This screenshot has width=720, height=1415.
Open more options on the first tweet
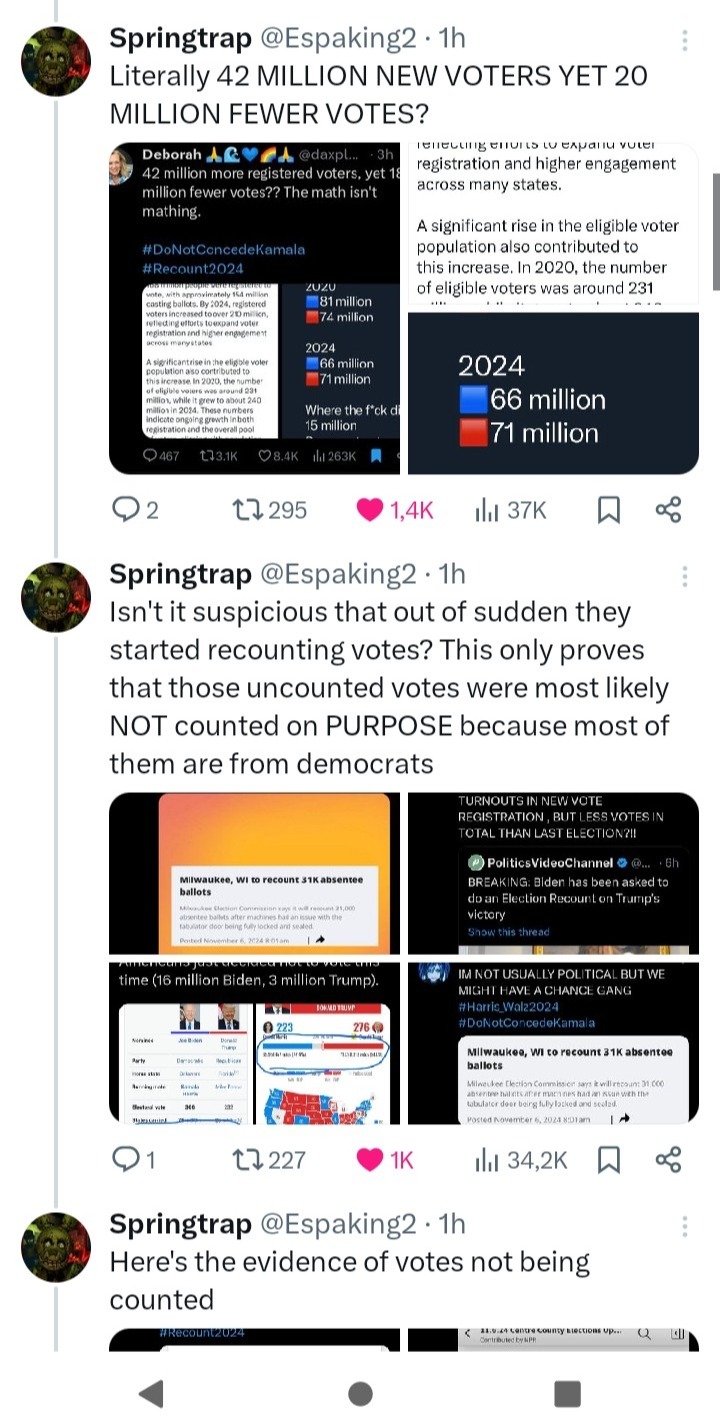685,40
